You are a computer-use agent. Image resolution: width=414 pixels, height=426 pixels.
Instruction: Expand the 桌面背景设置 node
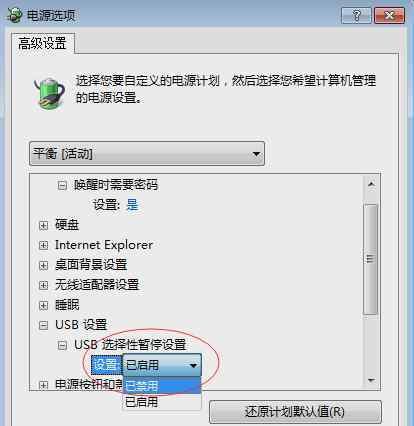click(43, 266)
